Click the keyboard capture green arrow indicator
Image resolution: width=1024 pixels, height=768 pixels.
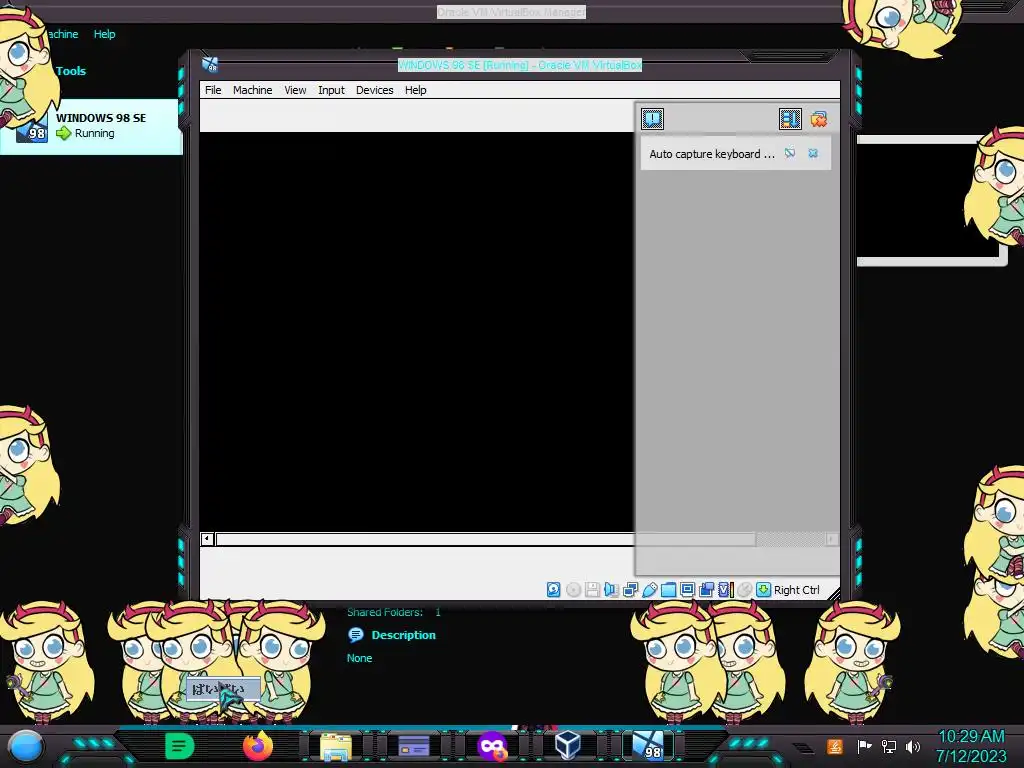(x=763, y=590)
